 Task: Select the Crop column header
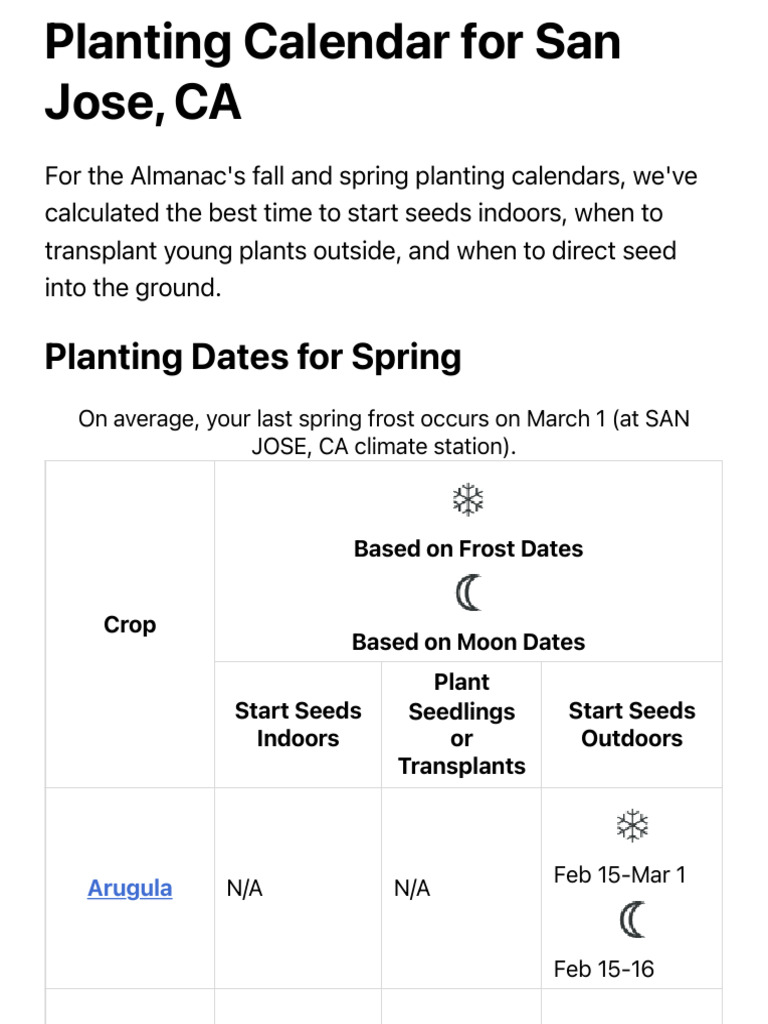tap(130, 625)
